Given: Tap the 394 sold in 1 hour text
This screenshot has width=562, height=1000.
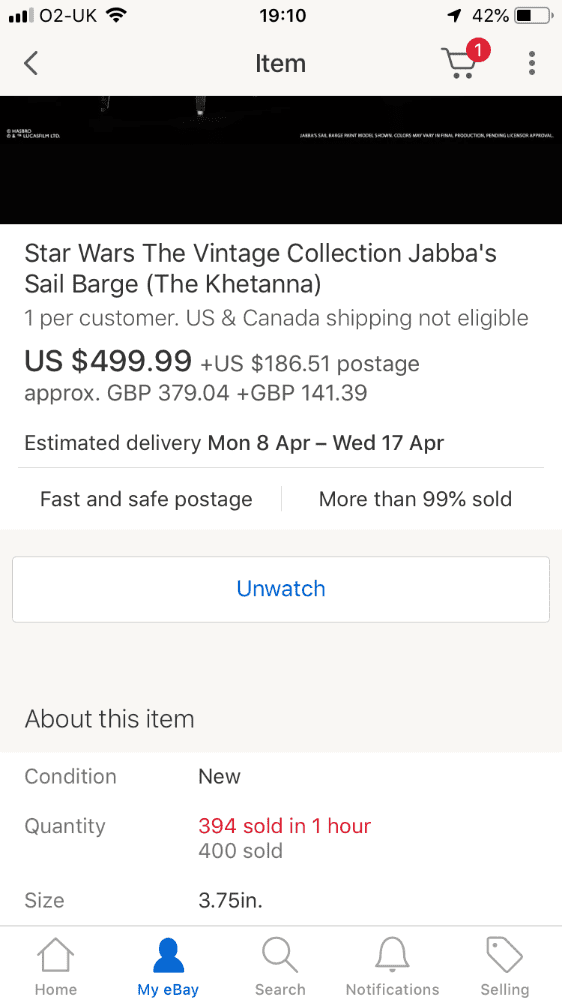Looking at the screenshot, I should [x=285, y=826].
